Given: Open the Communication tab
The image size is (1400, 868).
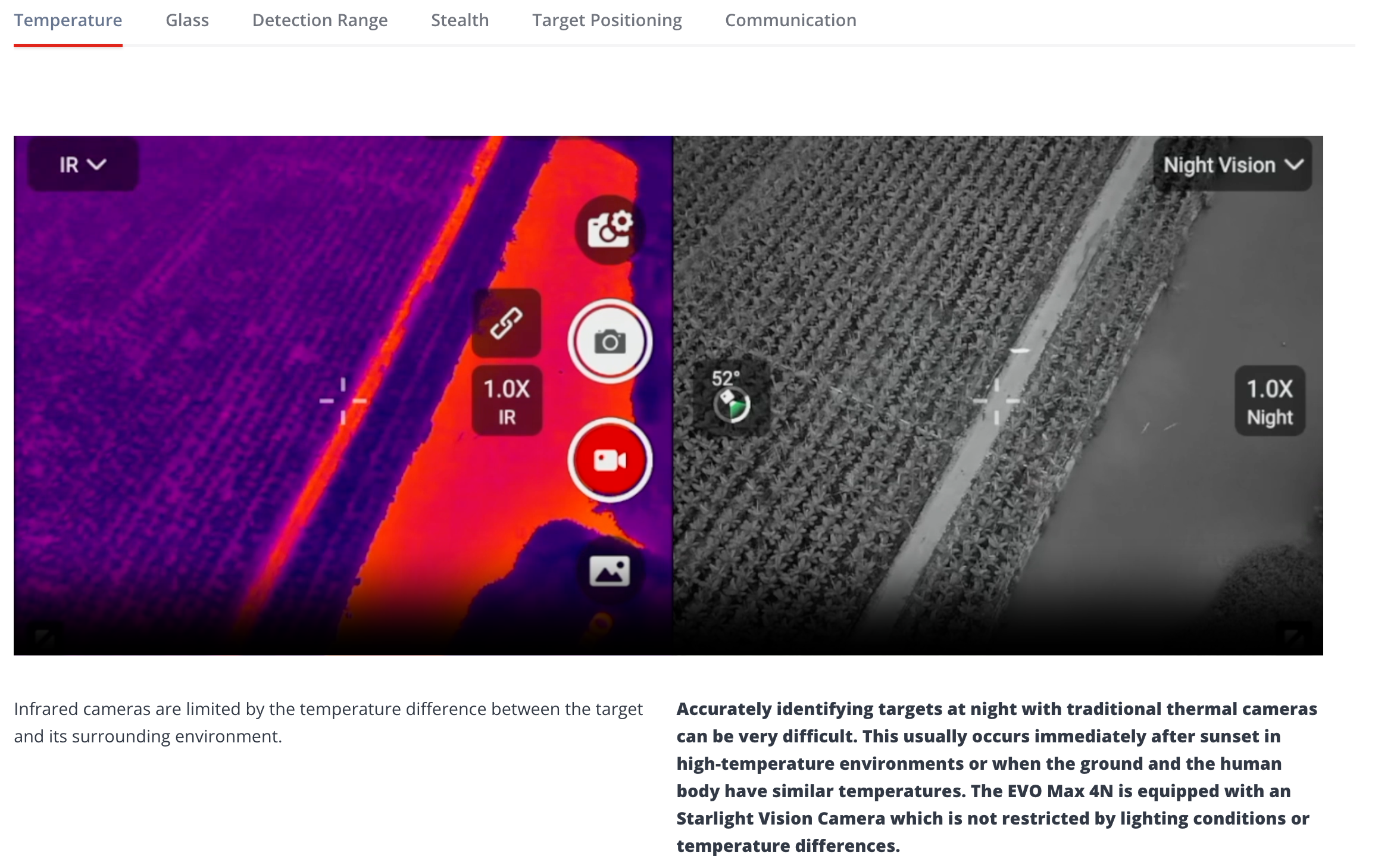Looking at the screenshot, I should [790, 21].
